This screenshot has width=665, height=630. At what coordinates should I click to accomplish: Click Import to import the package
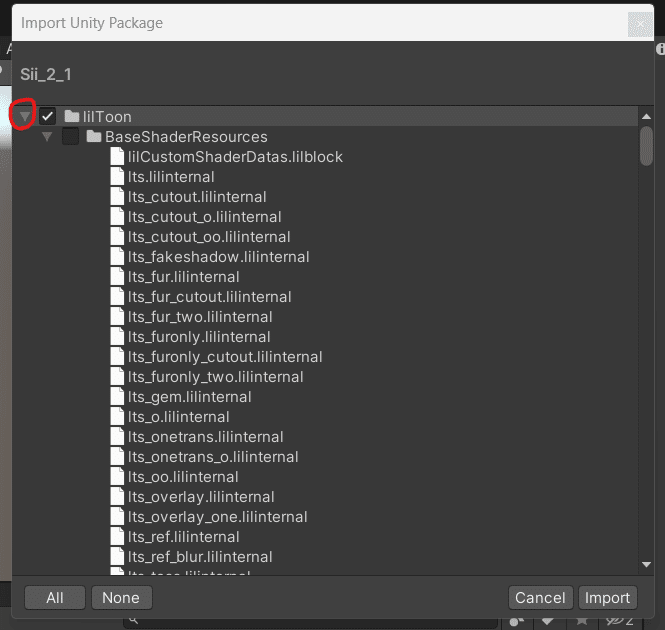tap(607, 597)
